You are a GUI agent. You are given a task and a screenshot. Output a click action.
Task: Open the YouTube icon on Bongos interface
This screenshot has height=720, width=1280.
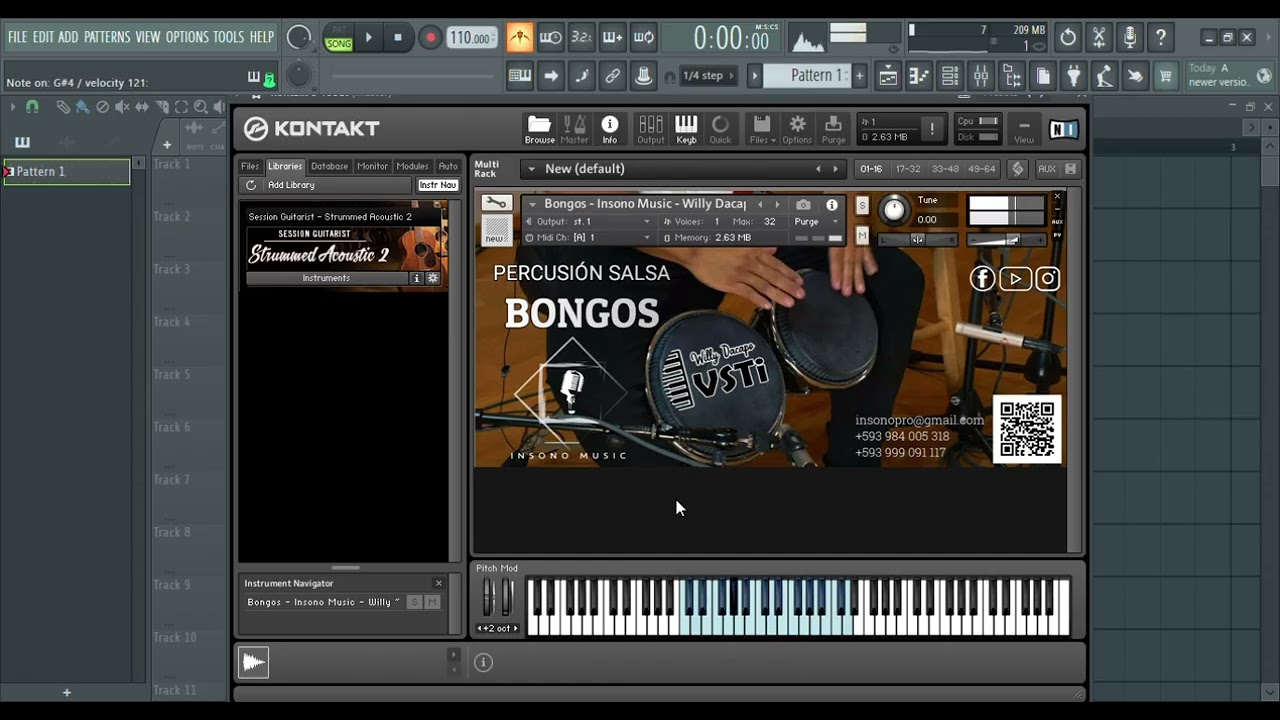1015,279
